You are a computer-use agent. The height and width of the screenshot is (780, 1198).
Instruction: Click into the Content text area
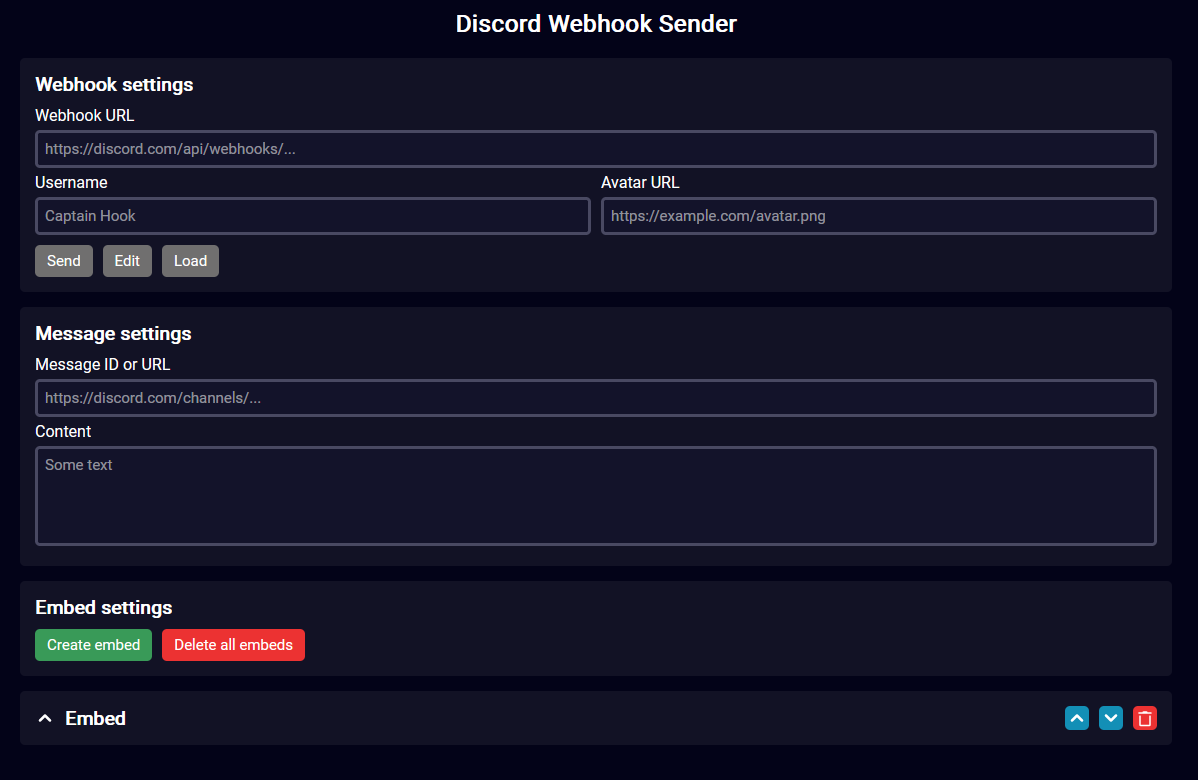click(595, 496)
